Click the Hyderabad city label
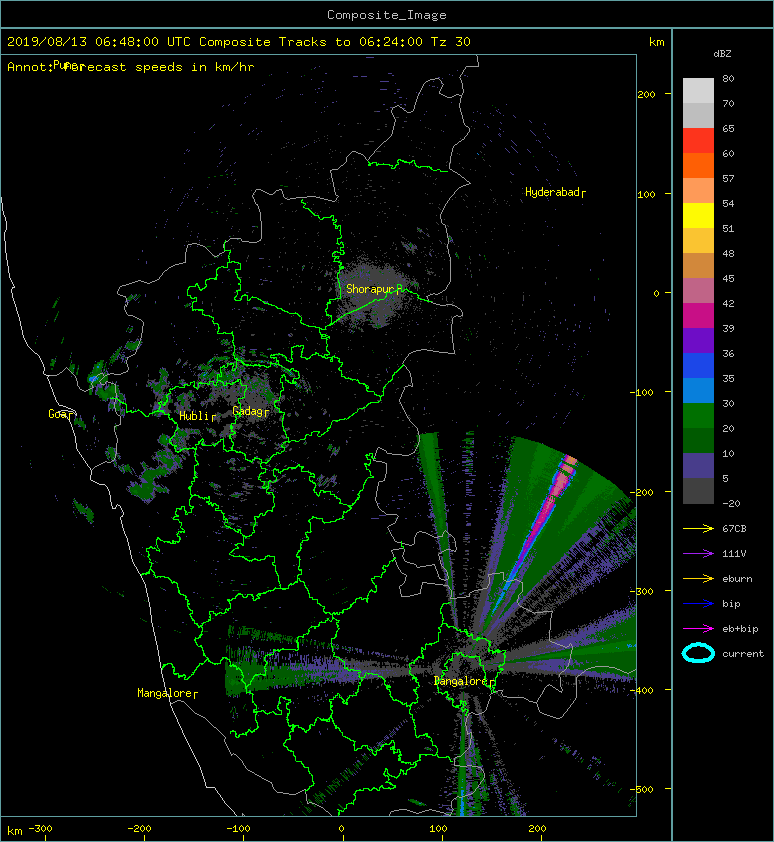 point(552,192)
